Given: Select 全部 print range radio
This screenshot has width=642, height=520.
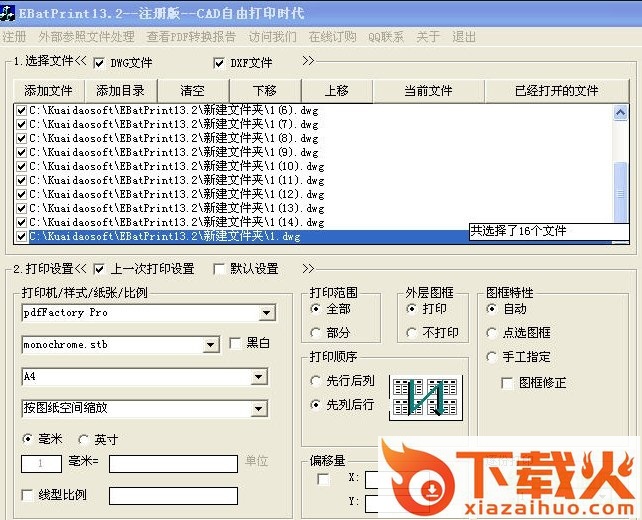Looking at the screenshot, I should [315, 308].
